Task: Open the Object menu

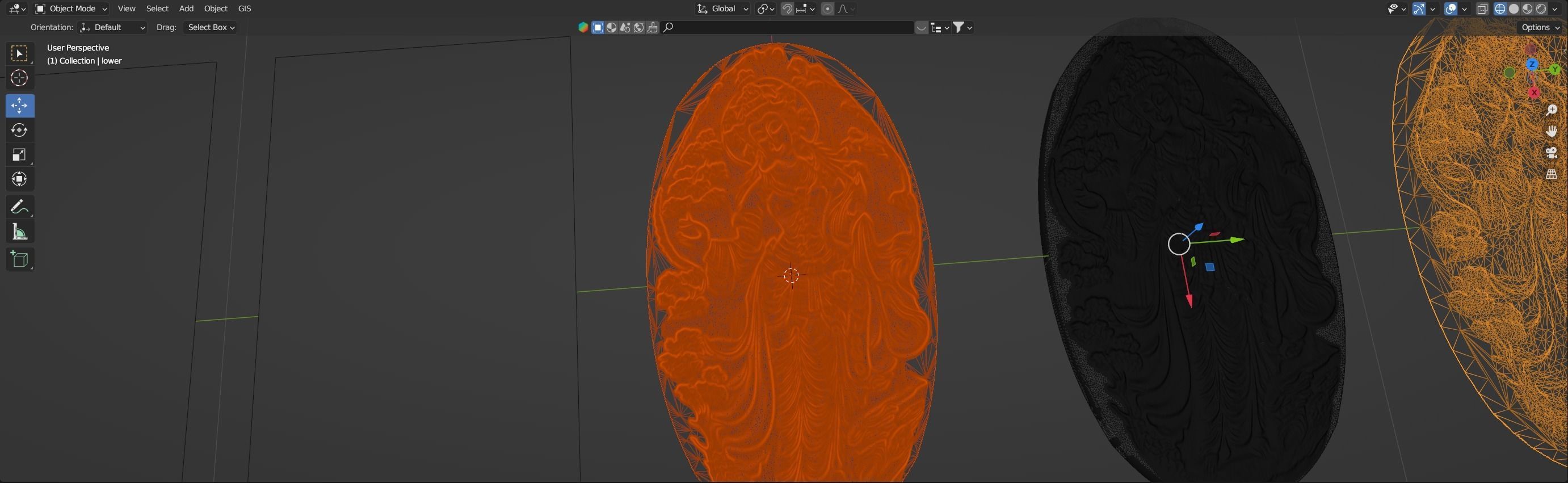Action: 216,9
